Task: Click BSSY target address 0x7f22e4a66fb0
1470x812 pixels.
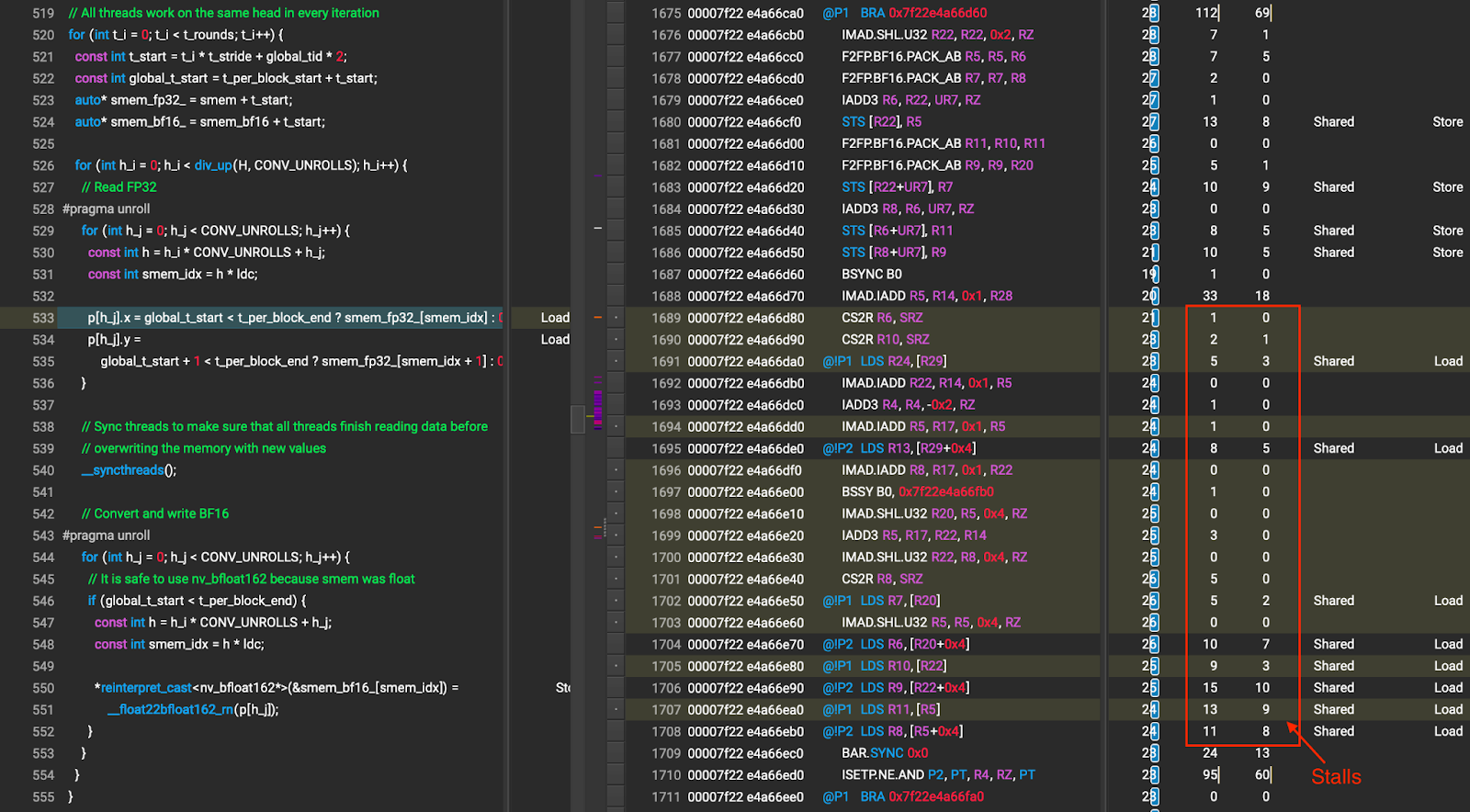Action: coord(945,492)
